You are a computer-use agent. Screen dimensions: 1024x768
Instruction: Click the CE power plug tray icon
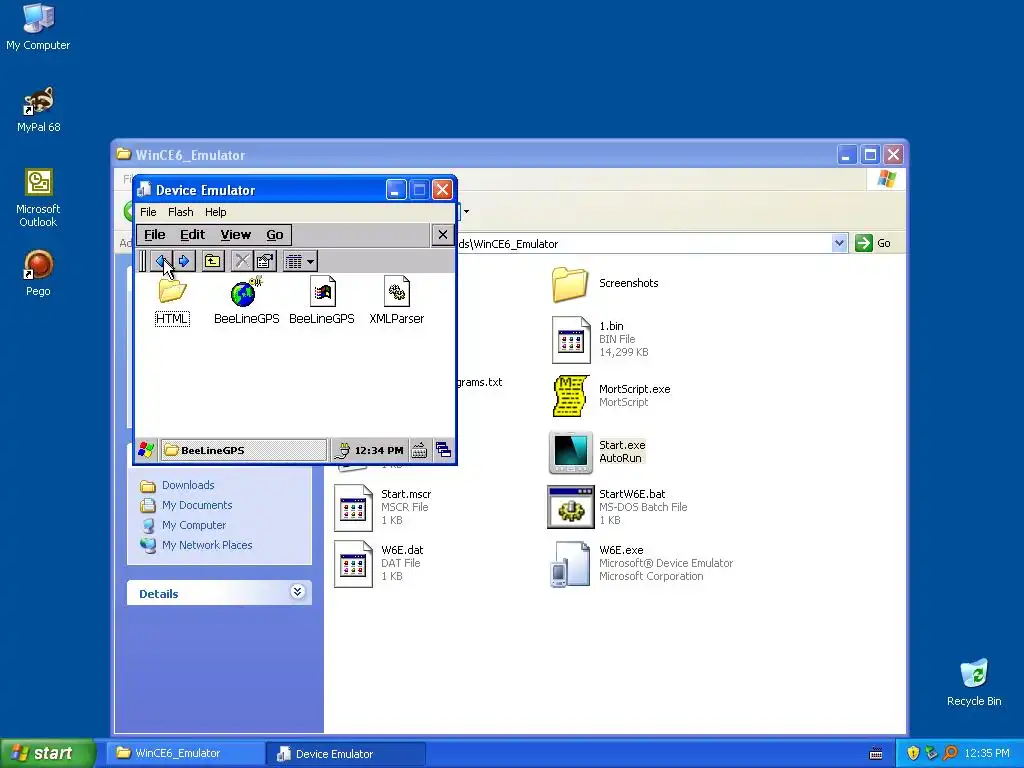pyautogui.click(x=342, y=450)
